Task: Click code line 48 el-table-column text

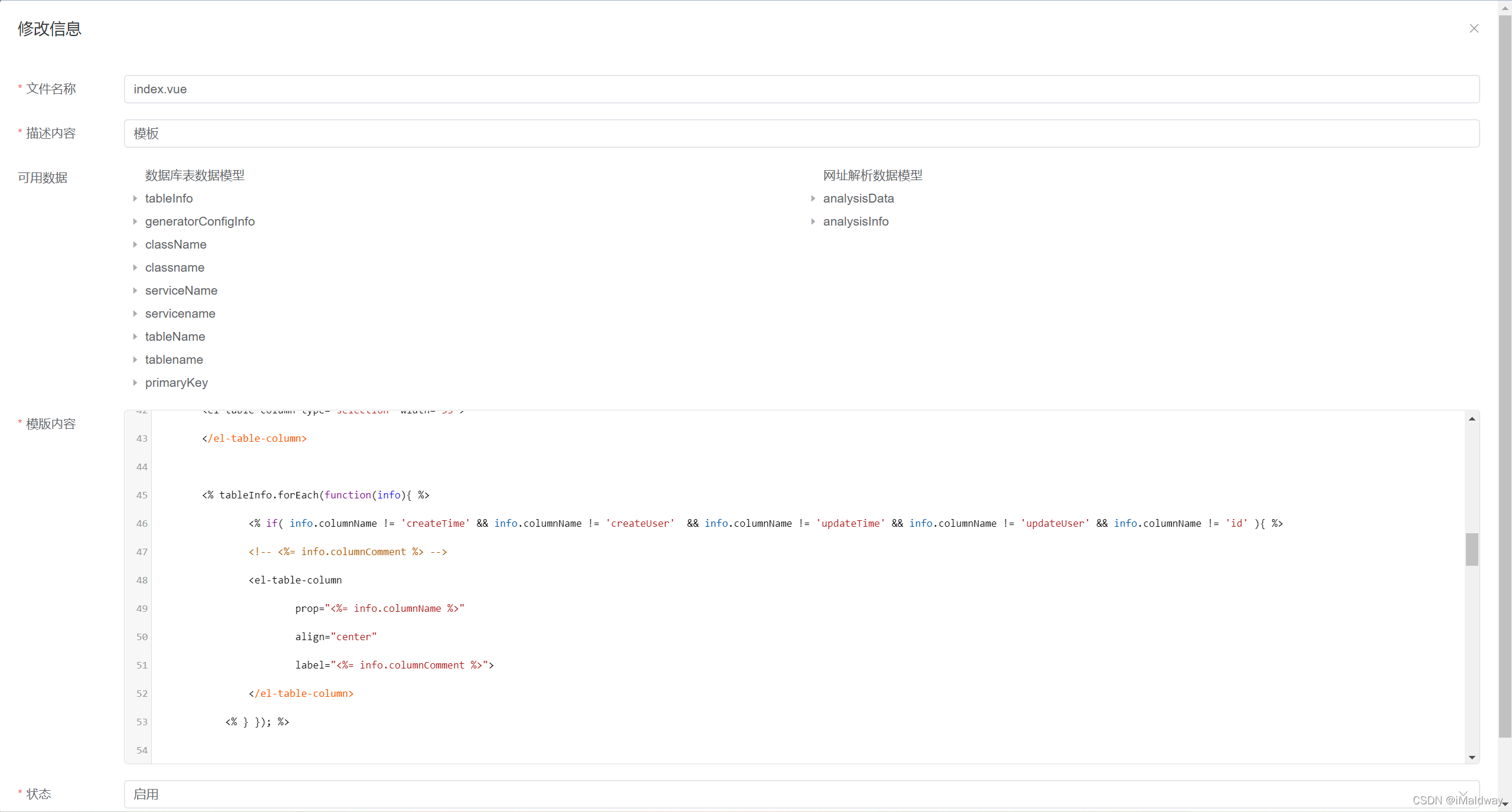Action: [x=295, y=580]
